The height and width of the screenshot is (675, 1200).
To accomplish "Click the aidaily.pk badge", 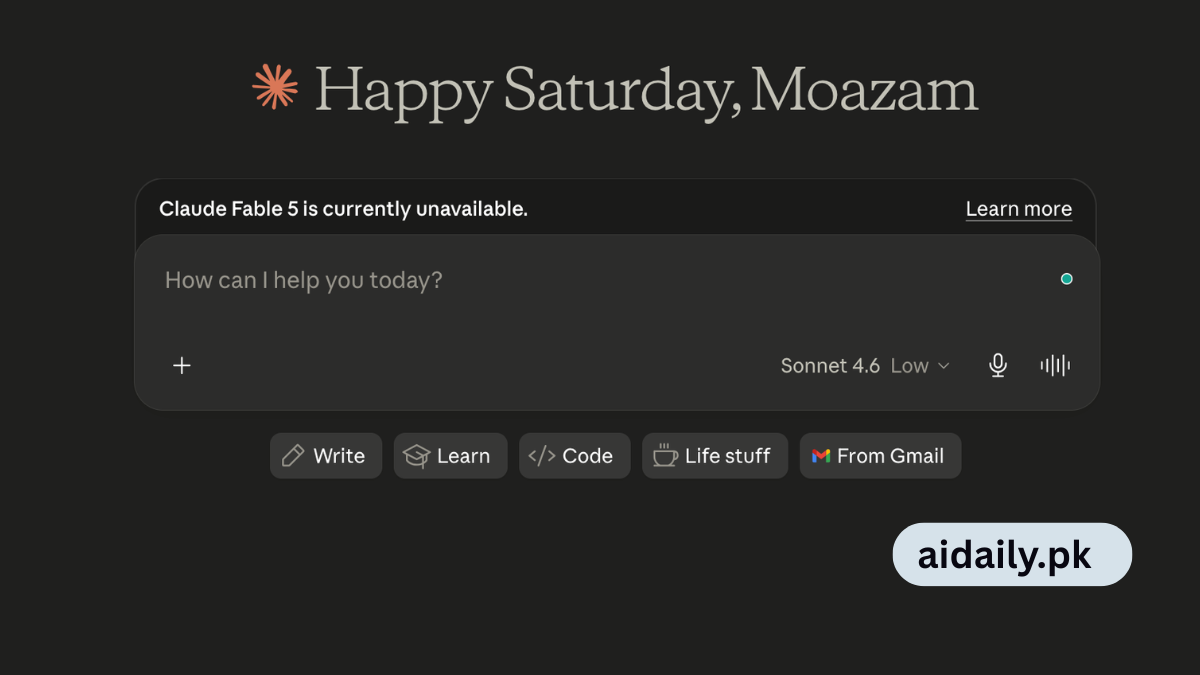I will click(x=1012, y=554).
